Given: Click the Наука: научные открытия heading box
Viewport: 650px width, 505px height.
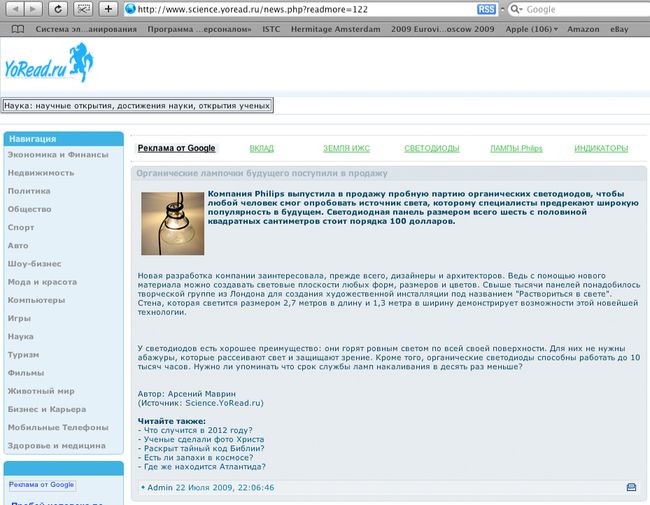Looking at the screenshot, I should [x=137, y=106].
